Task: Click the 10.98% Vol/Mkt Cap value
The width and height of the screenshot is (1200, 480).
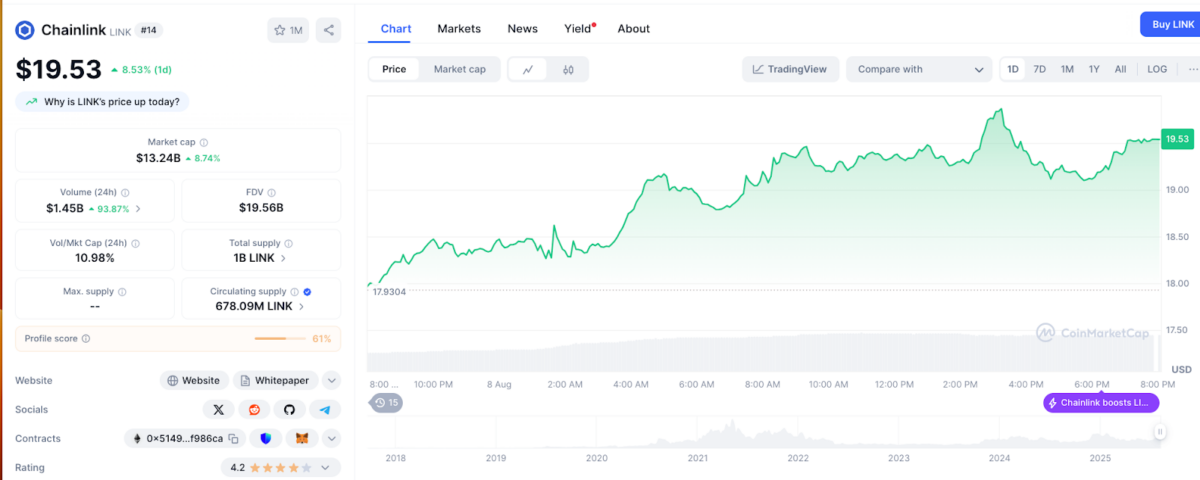Action: (94, 257)
